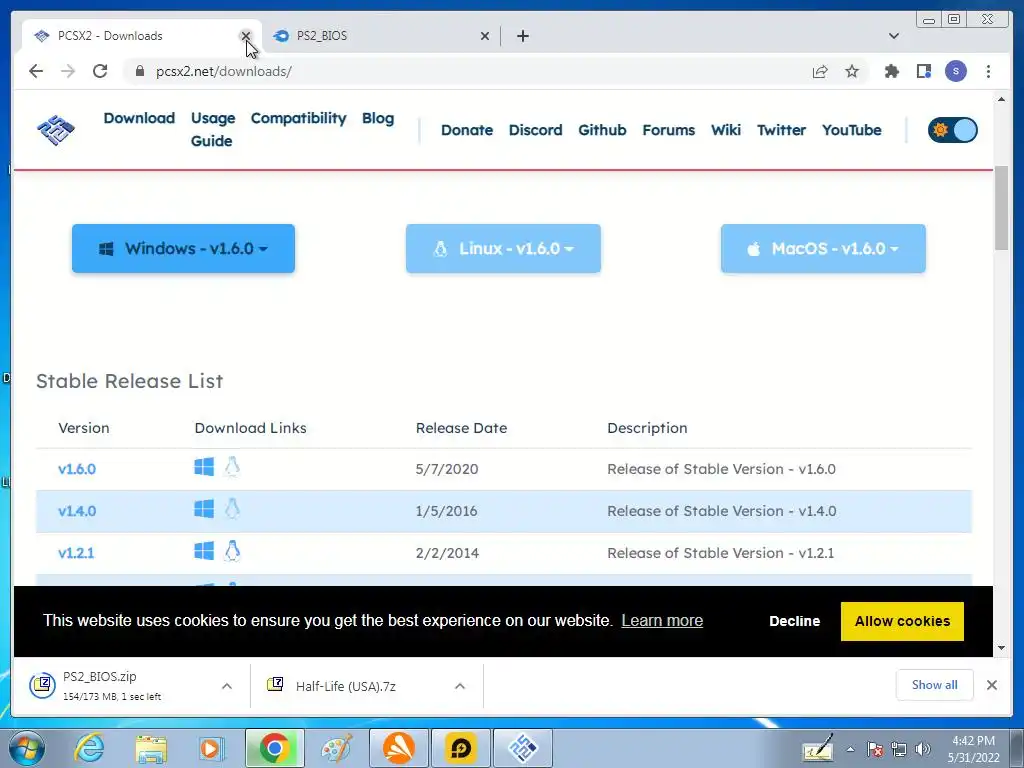1024x768 pixels.
Task: Go forward to next page
Action: coord(68,71)
